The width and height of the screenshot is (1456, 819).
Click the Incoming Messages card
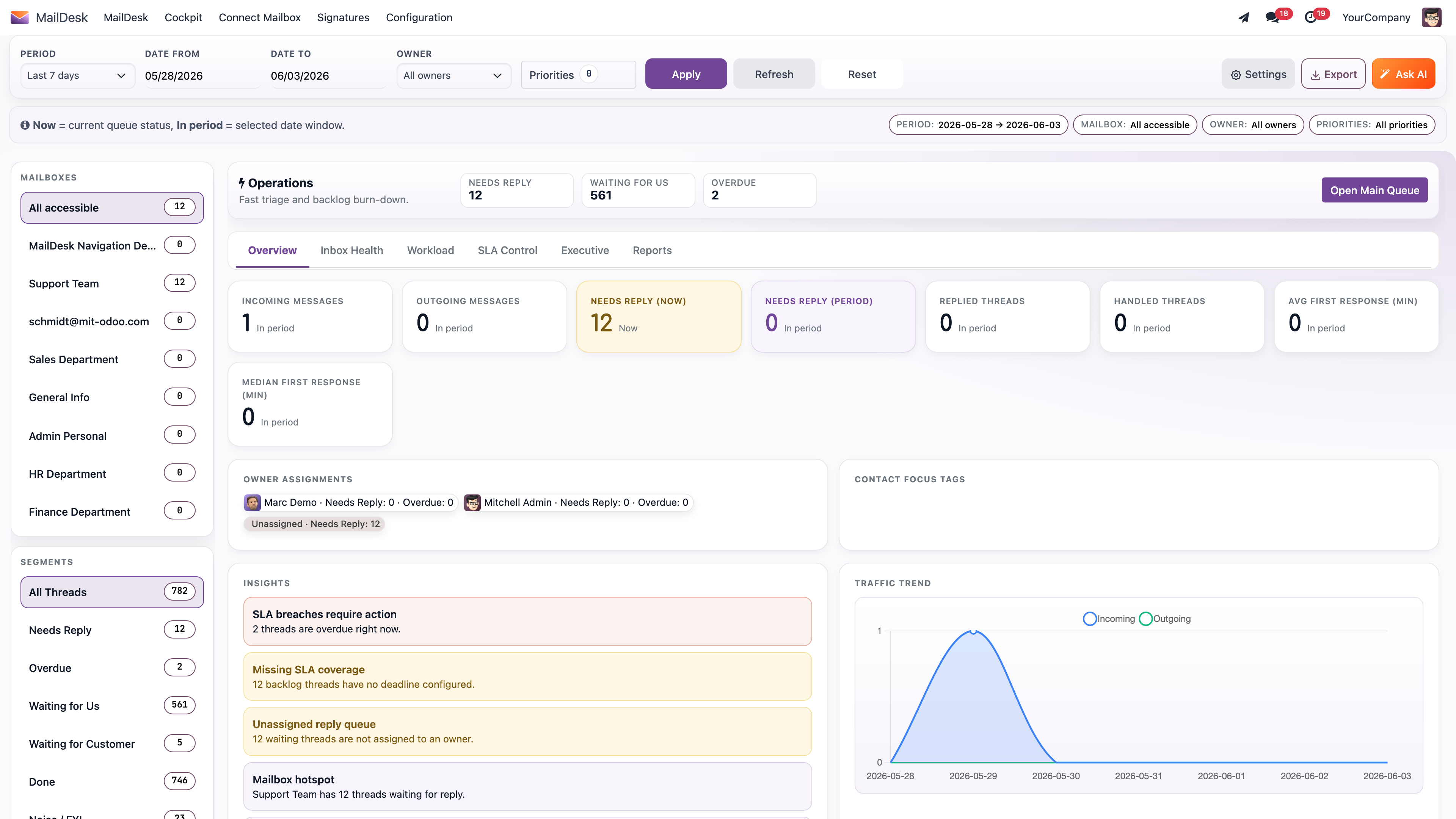[x=310, y=317]
